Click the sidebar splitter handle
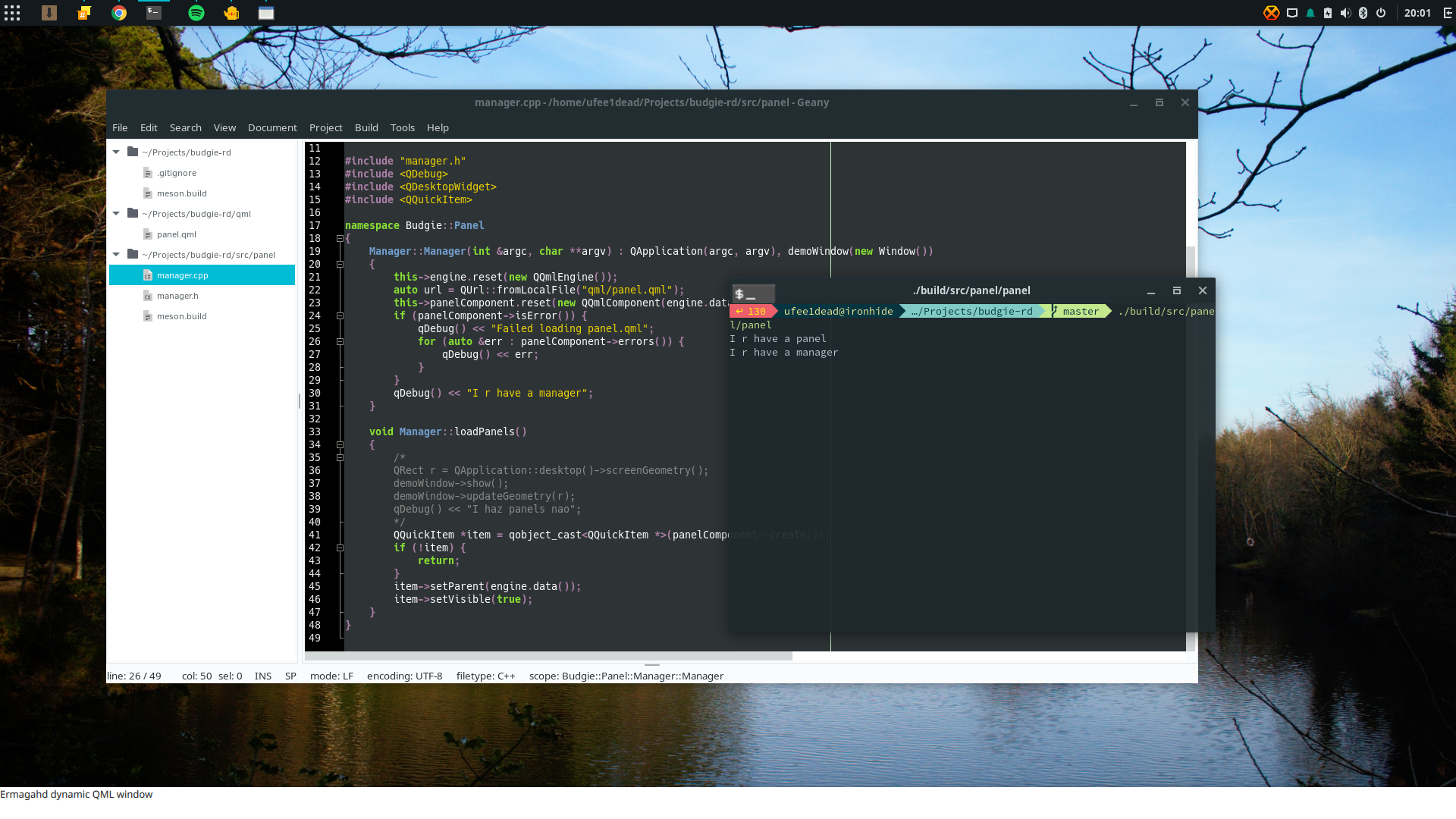Image resolution: width=1456 pixels, height=819 pixels. click(x=300, y=400)
